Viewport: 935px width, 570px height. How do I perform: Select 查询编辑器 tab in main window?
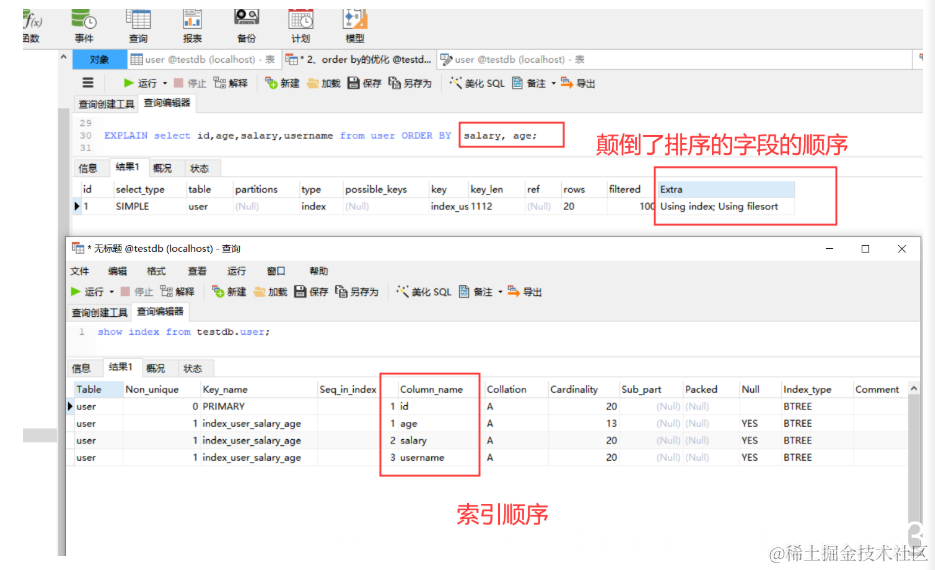(x=166, y=103)
